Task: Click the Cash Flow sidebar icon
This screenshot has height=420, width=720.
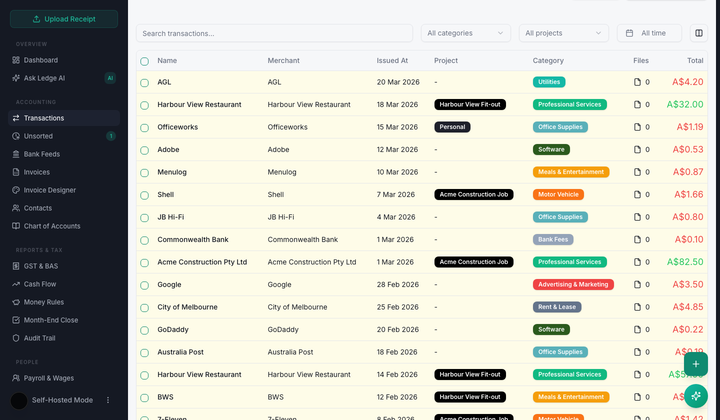Action: click(x=16, y=284)
